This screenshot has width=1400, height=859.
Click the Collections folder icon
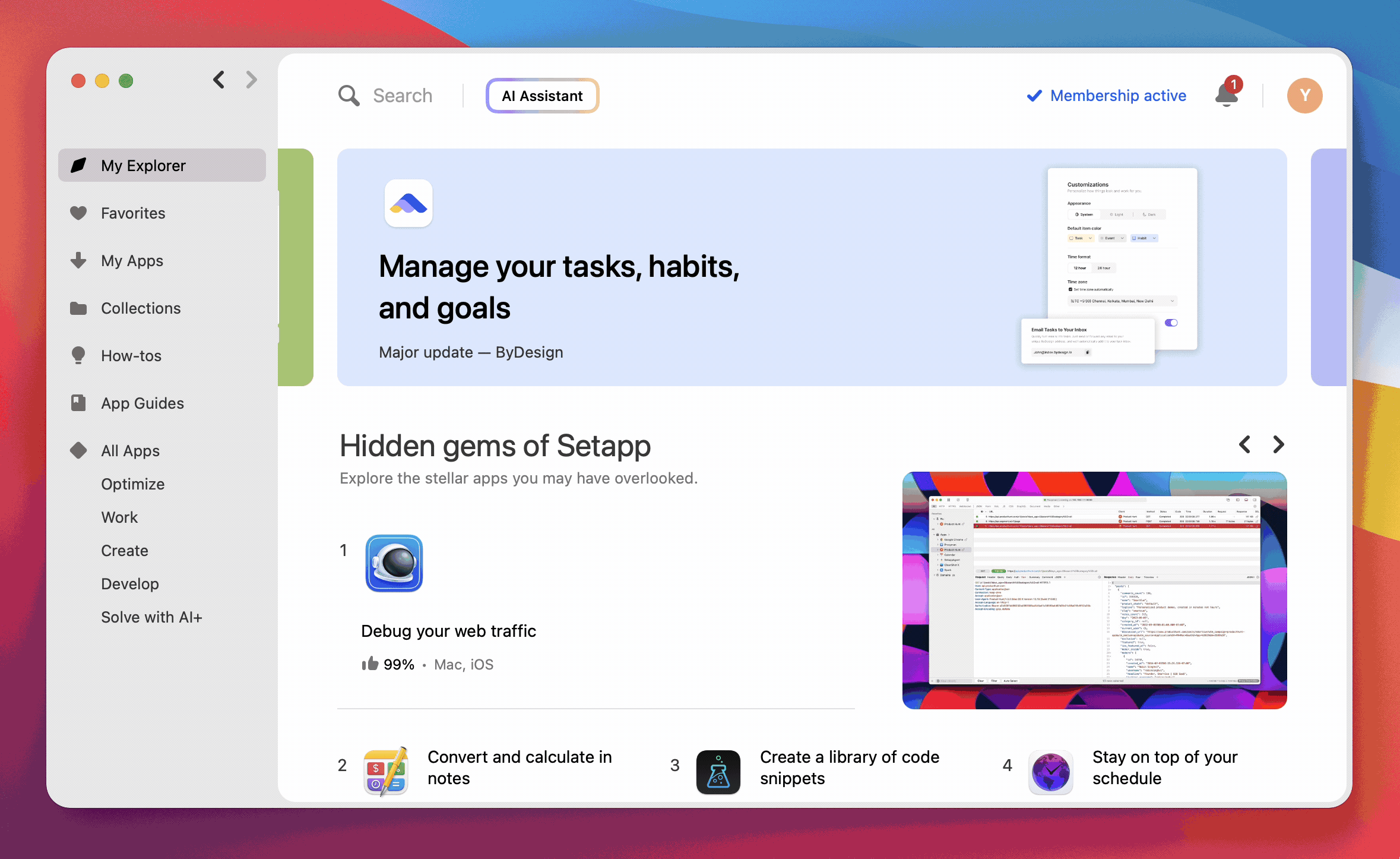(78, 308)
